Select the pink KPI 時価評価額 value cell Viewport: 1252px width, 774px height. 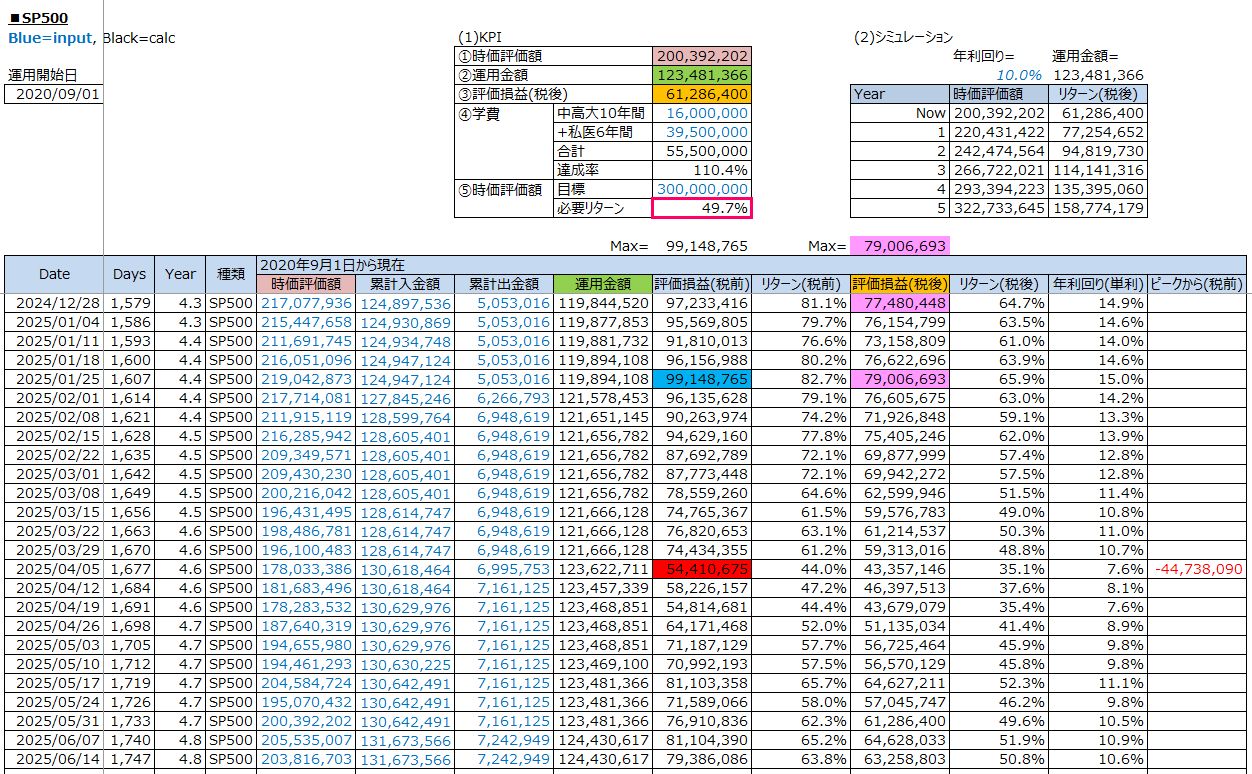[702, 57]
